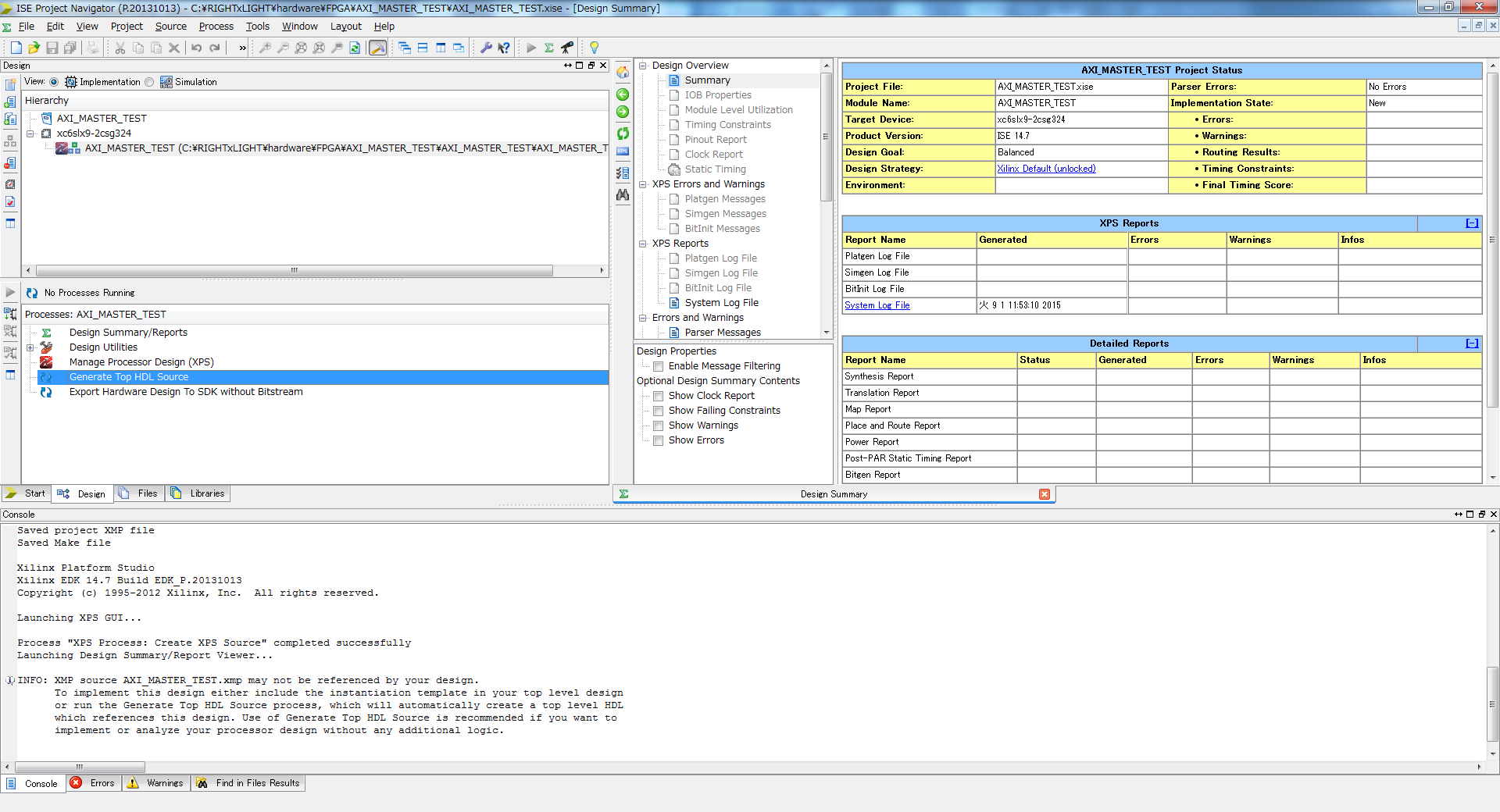This screenshot has height=812, width=1500.
Task: Switch to the Errors console tab
Action: [94, 783]
